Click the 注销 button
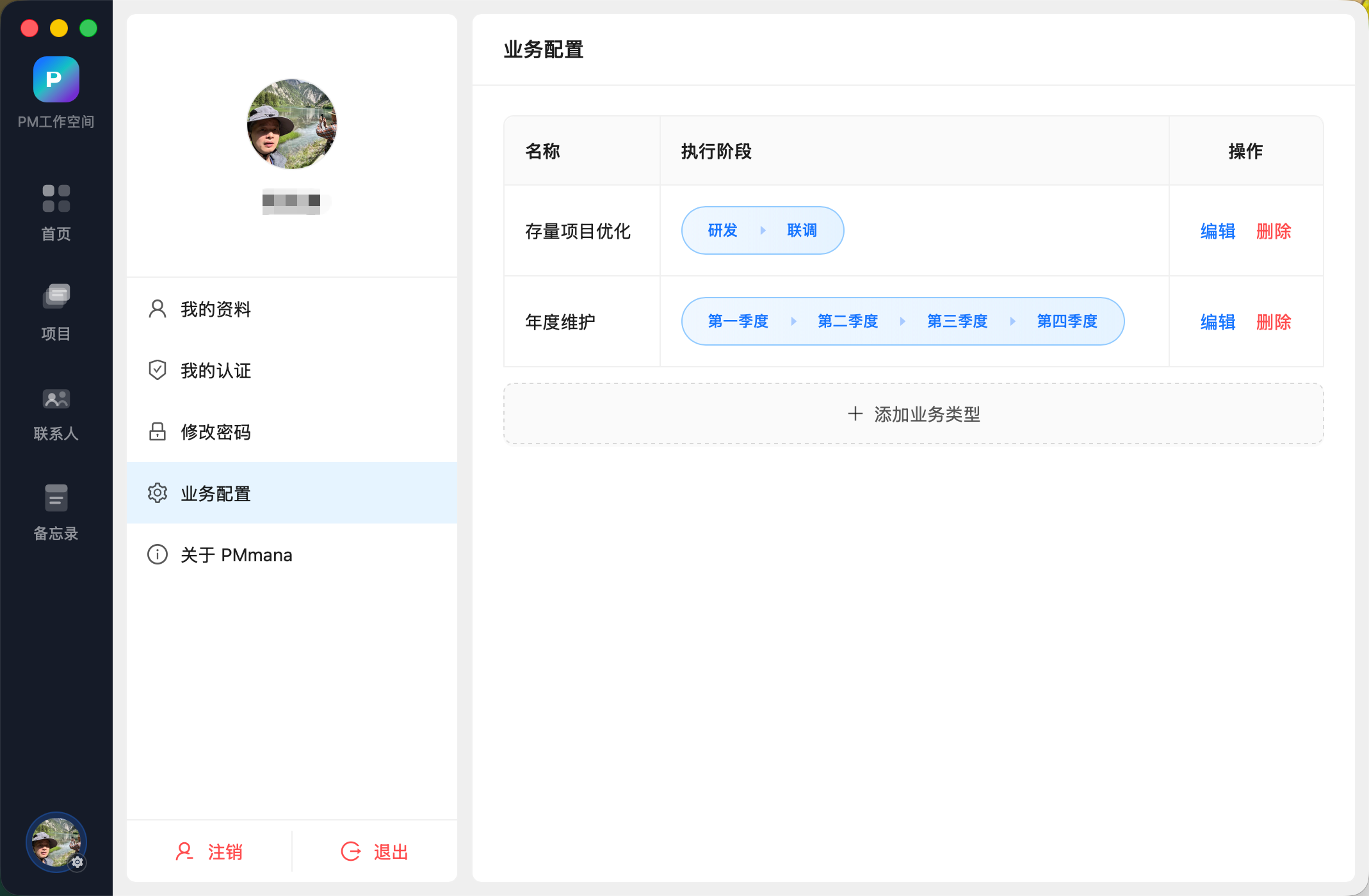Viewport: 1369px width, 896px height. [x=209, y=852]
